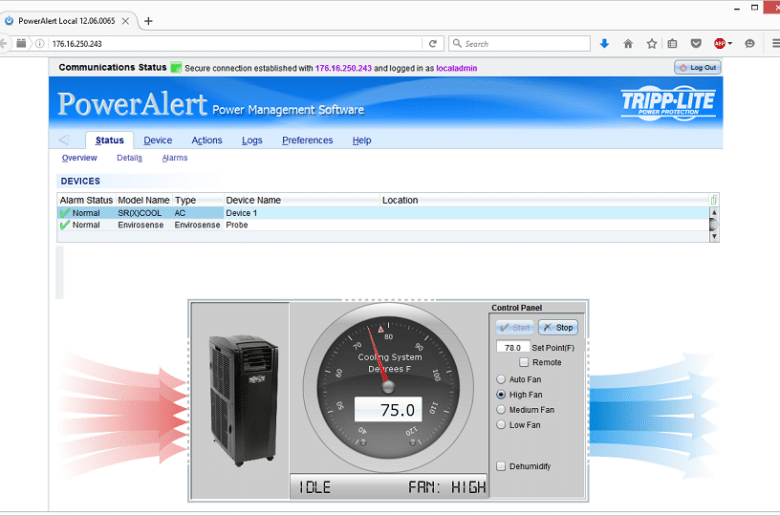Click the search magnifier icon
The height and width of the screenshot is (516, 780).
(x=457, y=44)
